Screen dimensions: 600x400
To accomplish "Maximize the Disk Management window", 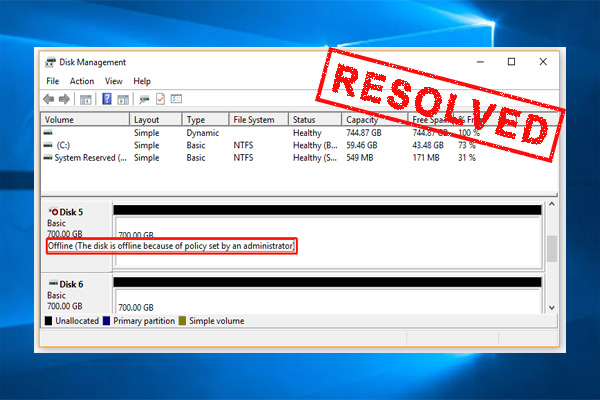I will coord(511,62).
